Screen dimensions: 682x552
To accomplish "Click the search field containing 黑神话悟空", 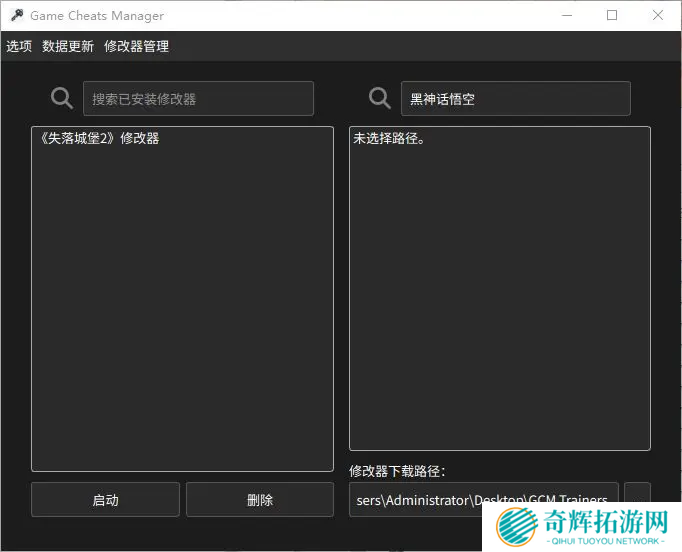I will tap(515, 99).
